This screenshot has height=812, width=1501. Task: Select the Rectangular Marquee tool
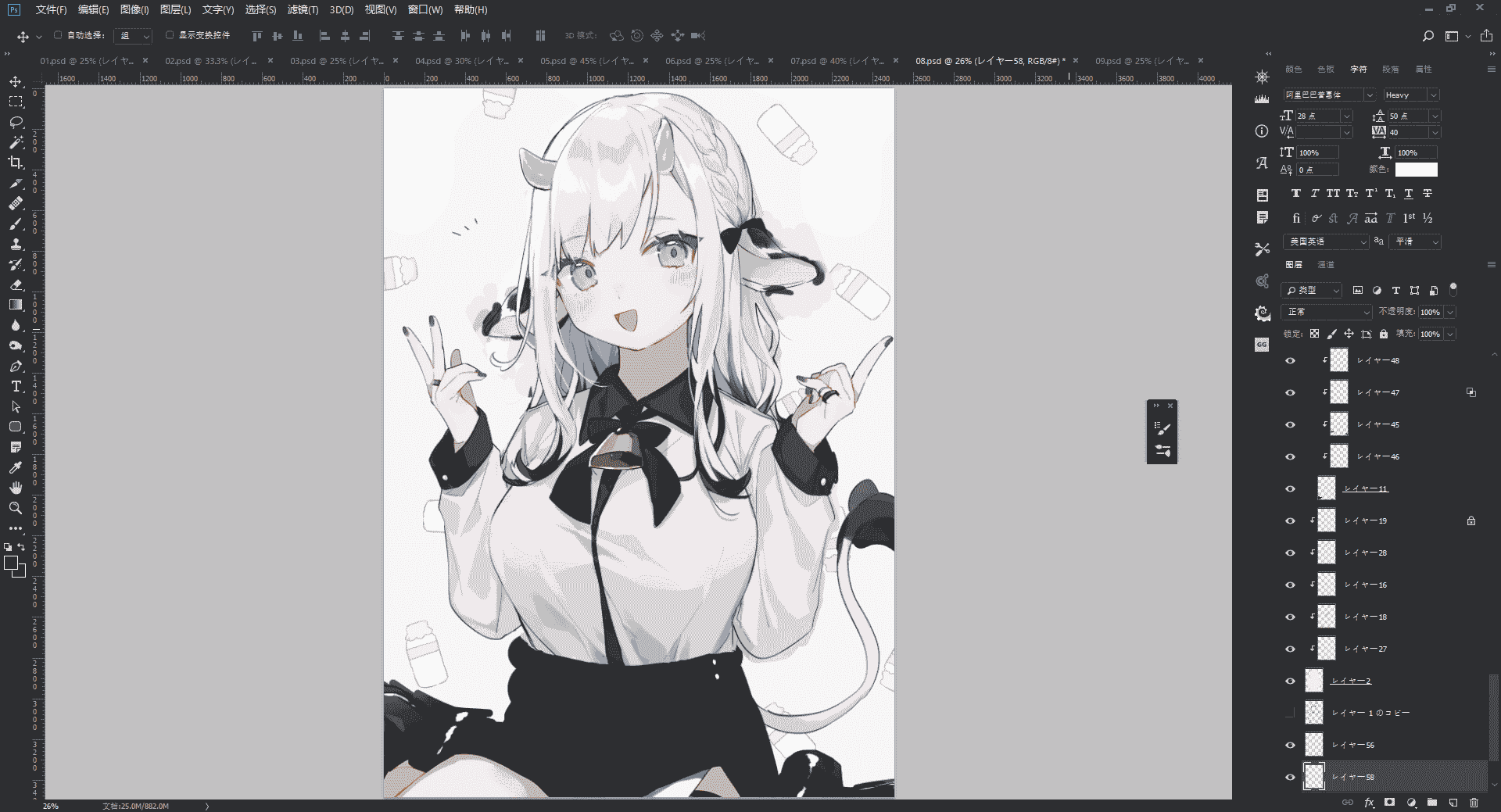pyautogui.click(x=16, y=102)
